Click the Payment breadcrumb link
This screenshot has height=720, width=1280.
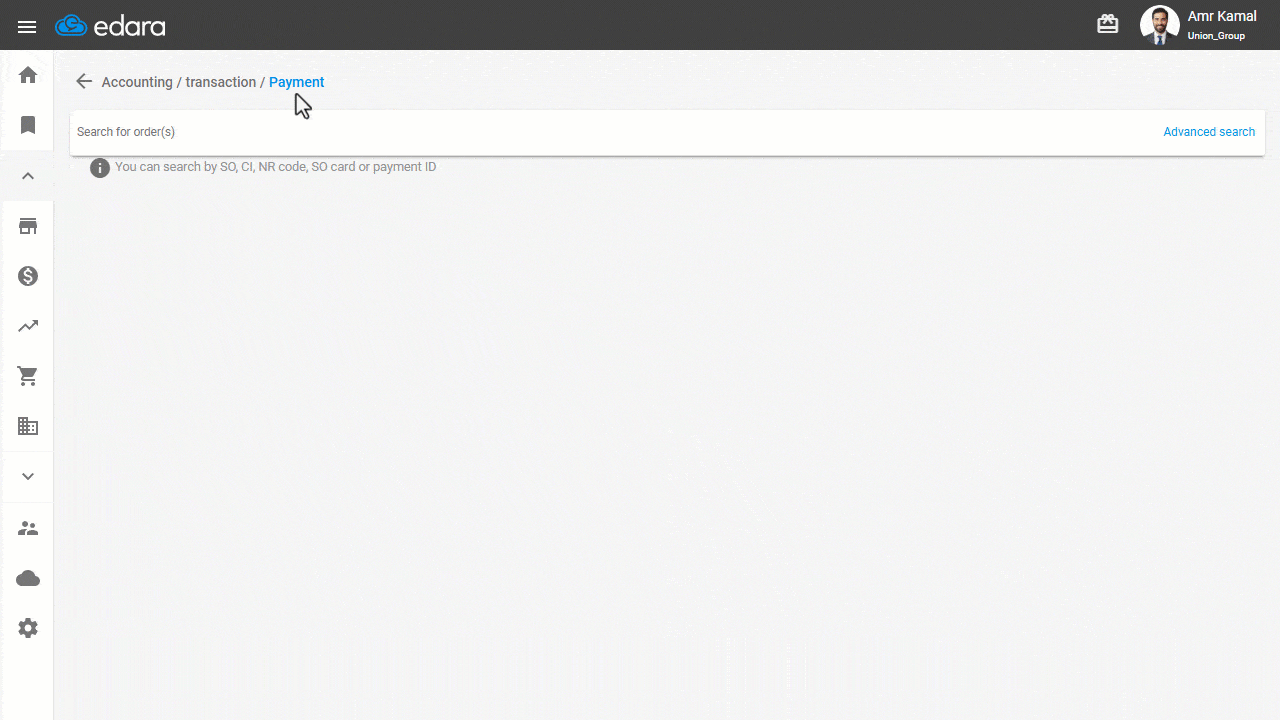coord(296,82)
